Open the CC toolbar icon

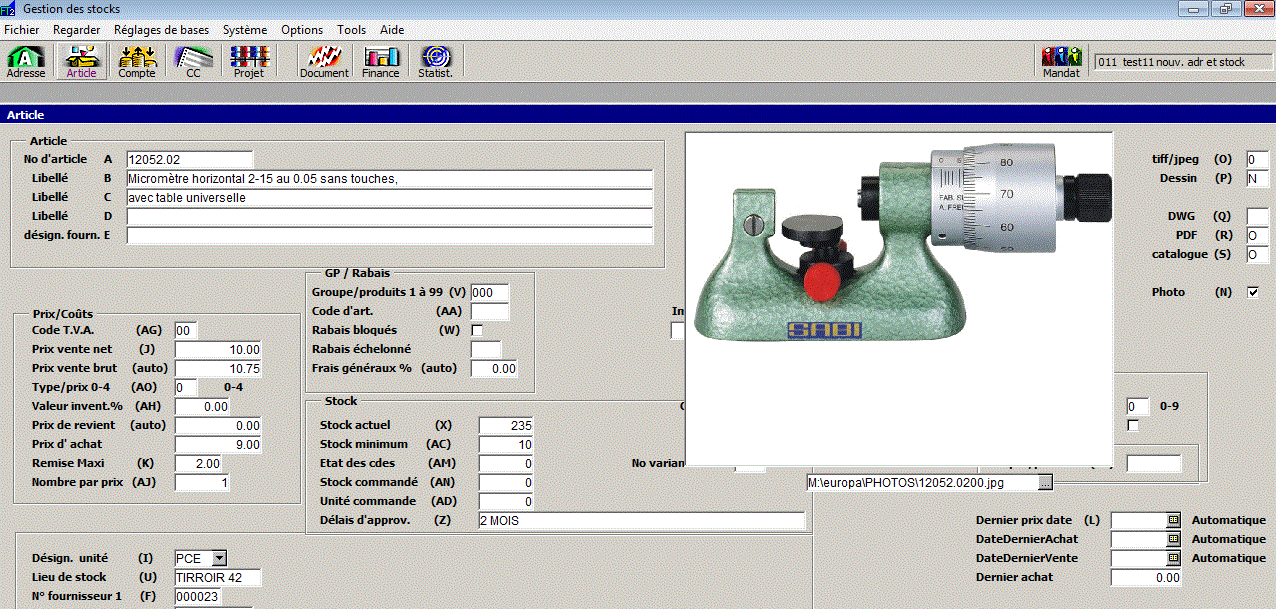tap(193, 62)
